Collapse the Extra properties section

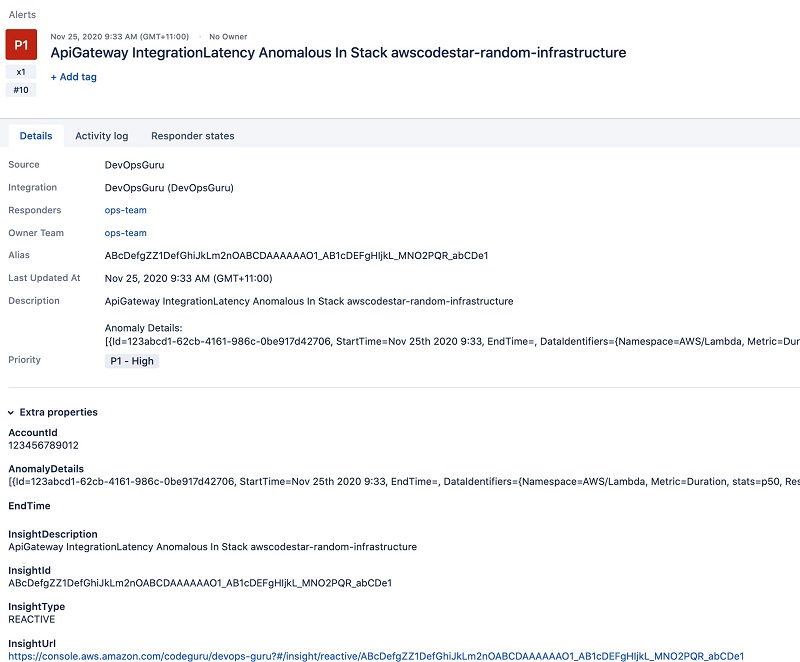[x=11, y=412]
